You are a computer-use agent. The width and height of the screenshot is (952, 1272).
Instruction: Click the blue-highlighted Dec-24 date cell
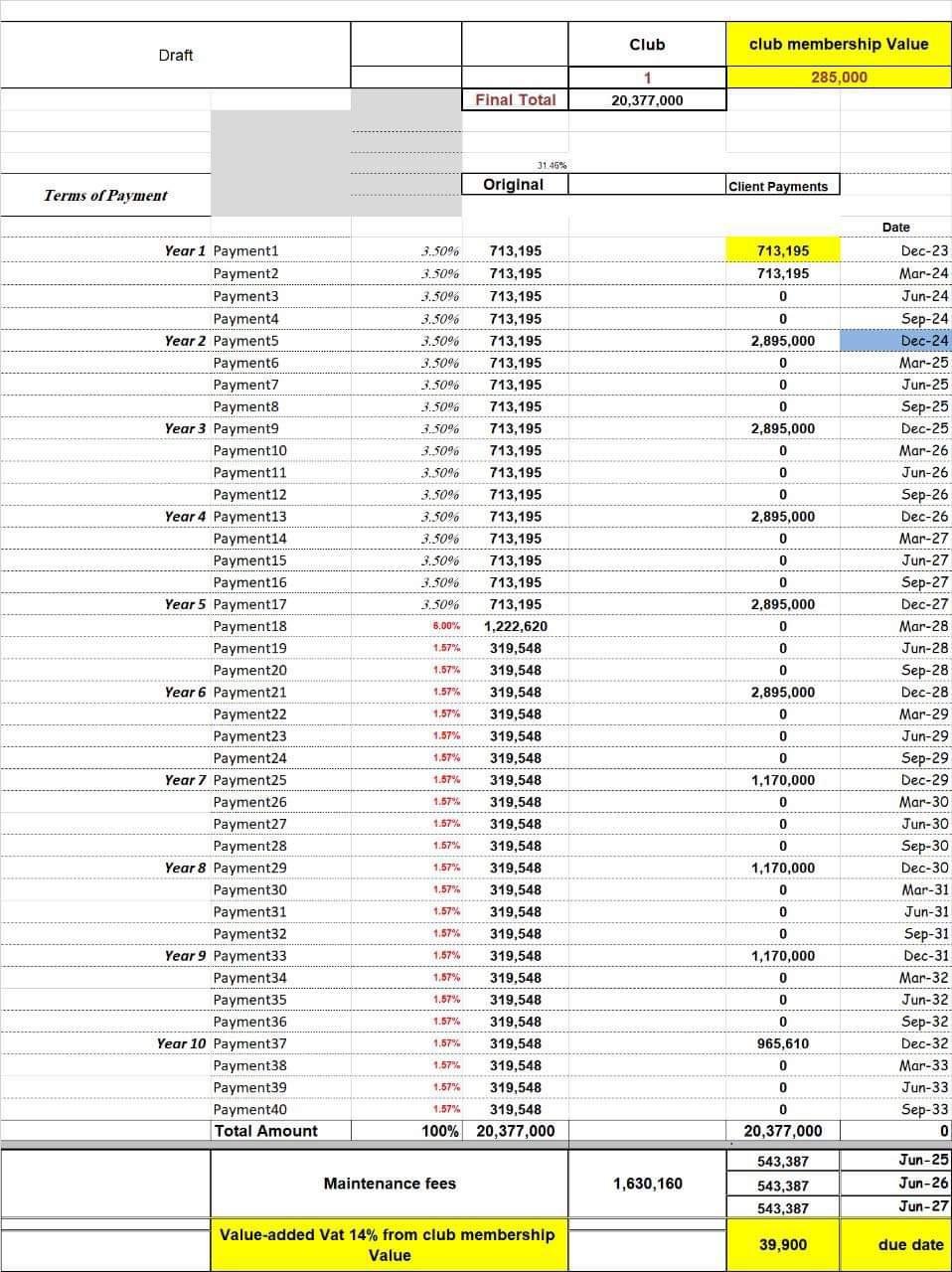(895, 341)
